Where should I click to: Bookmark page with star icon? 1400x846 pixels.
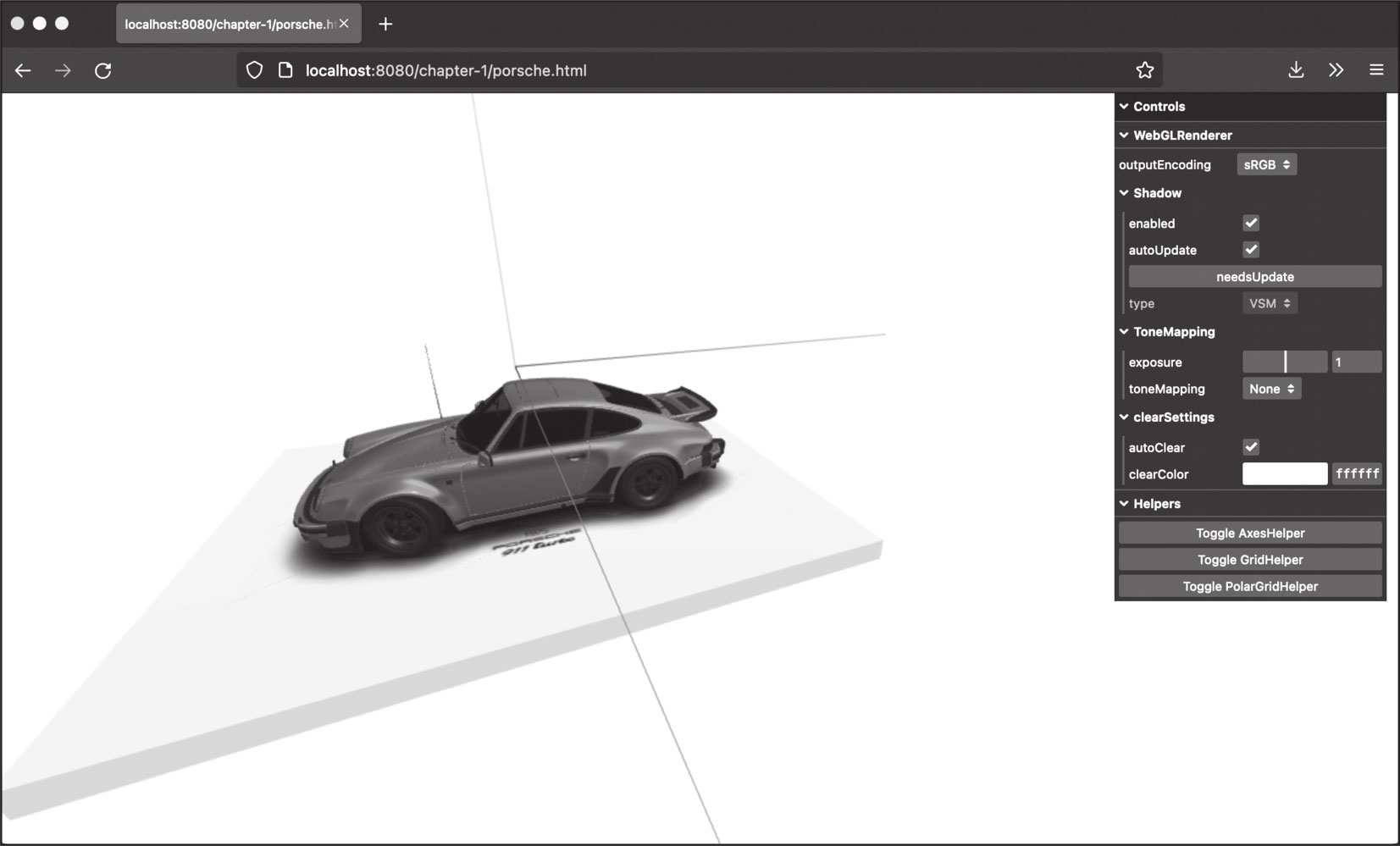(1144, 70)
